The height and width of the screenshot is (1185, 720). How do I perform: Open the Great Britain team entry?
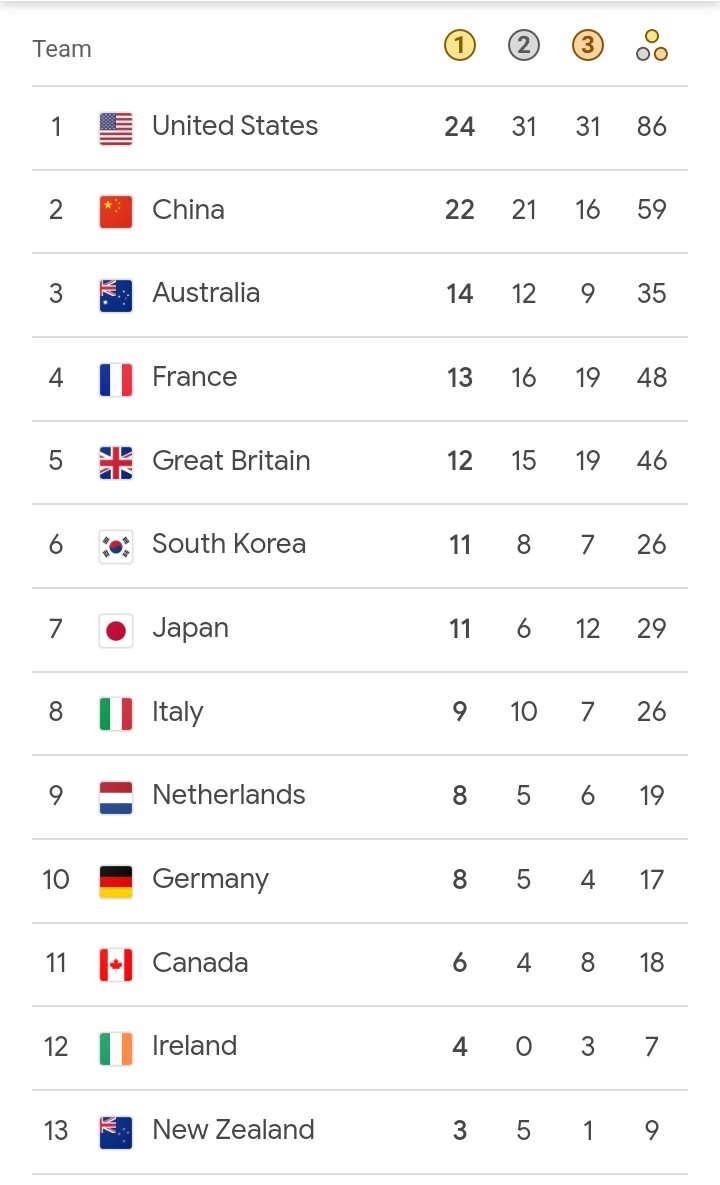[231, 461]
